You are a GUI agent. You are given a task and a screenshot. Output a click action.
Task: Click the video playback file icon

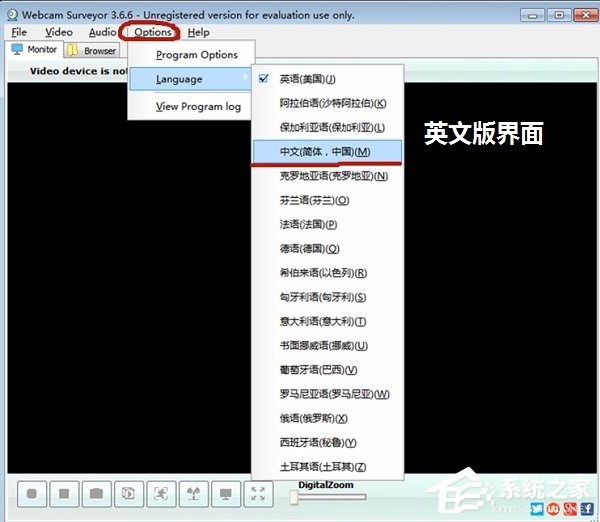(129, 494)
